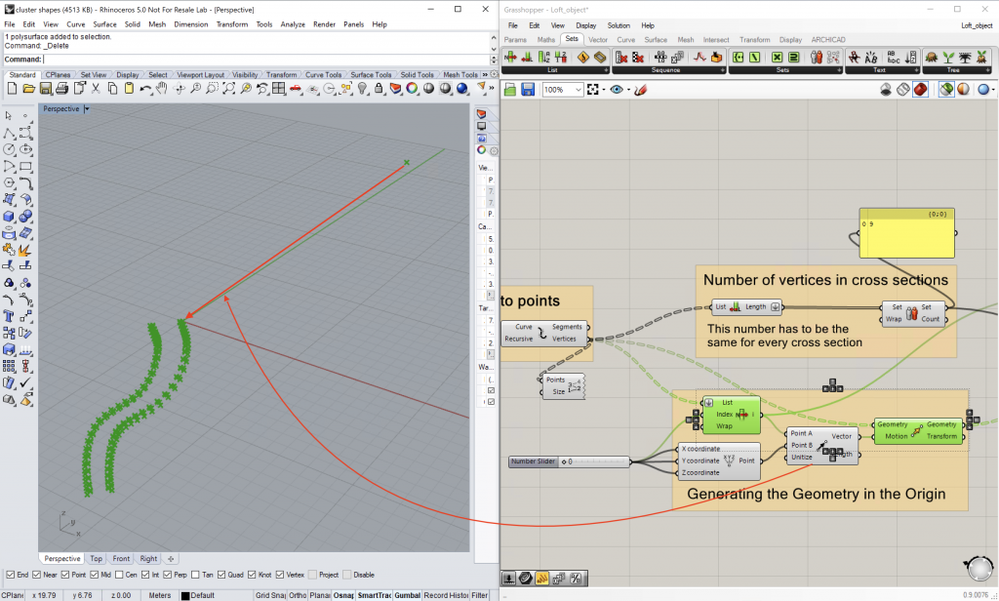Click the Box solid tool in sidebar

(x=9, y=216)
